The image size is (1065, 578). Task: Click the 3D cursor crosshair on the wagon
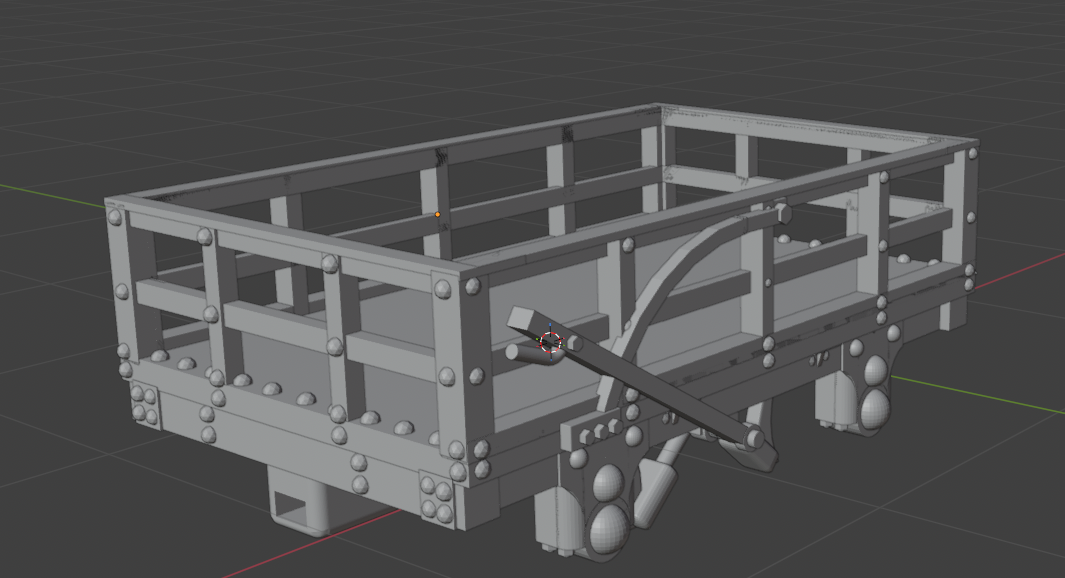551,342
